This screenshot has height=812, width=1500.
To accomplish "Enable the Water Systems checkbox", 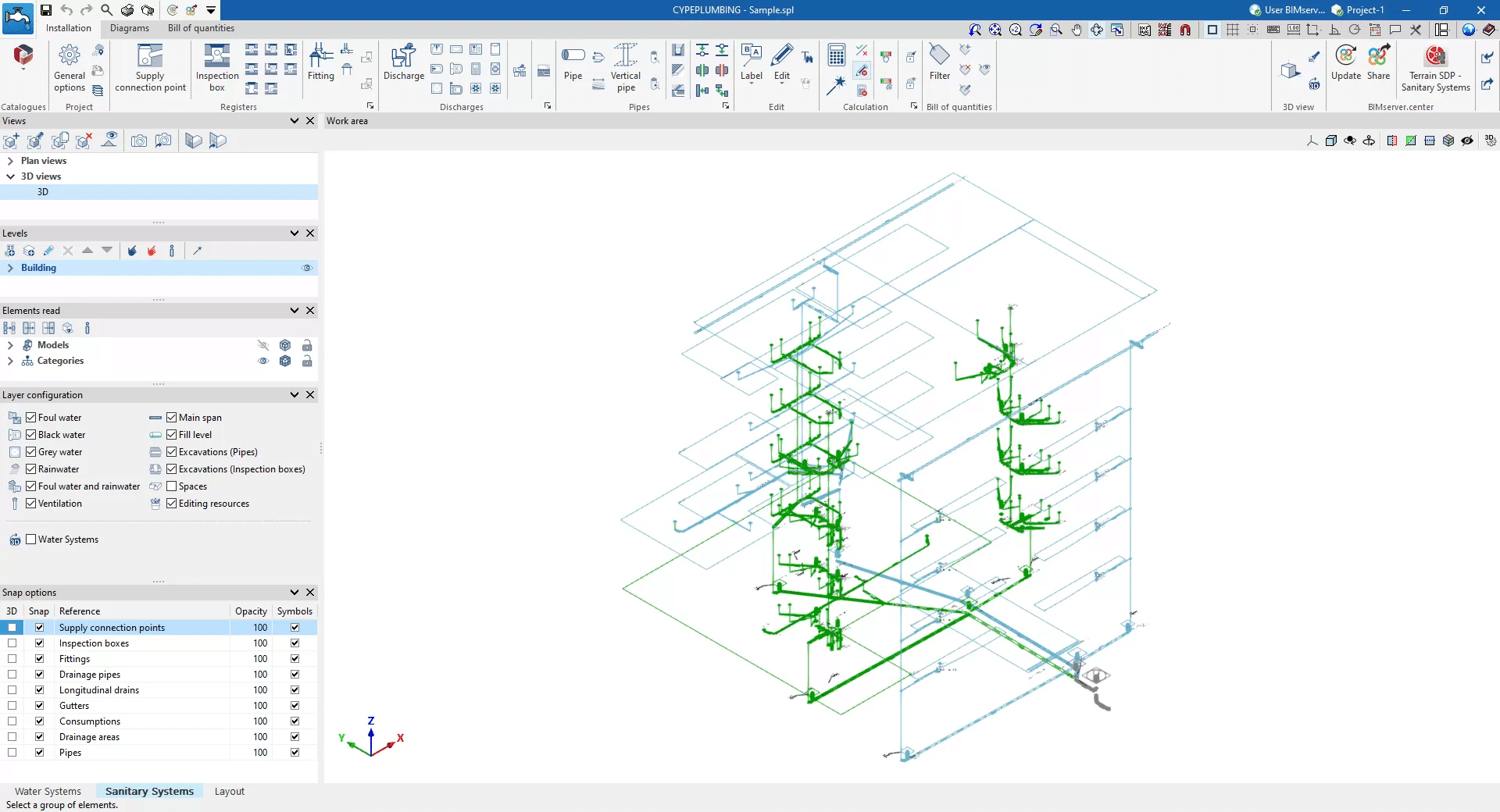I will tap(31, 540).
